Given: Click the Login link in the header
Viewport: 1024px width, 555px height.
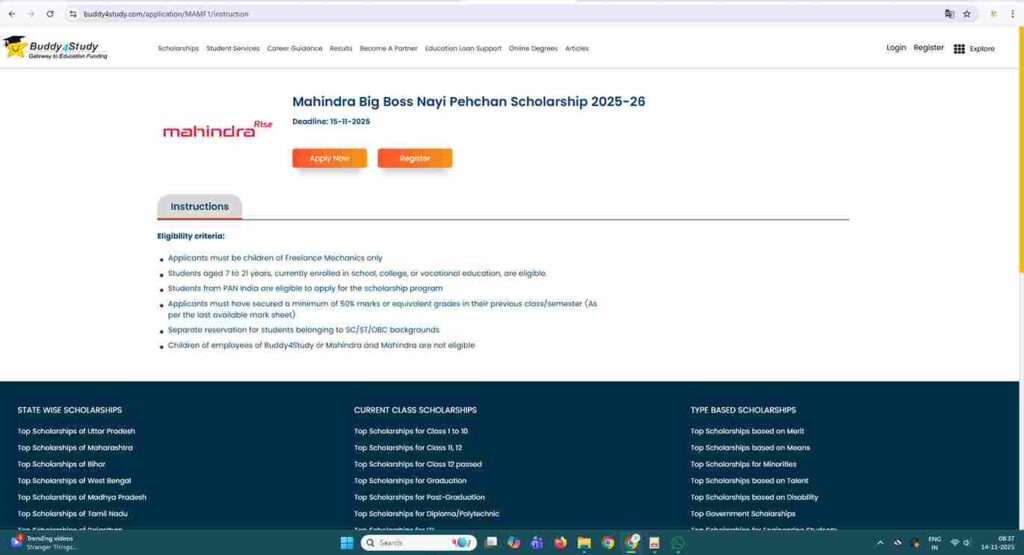Looking at the screenshot, I should (896, 48).
